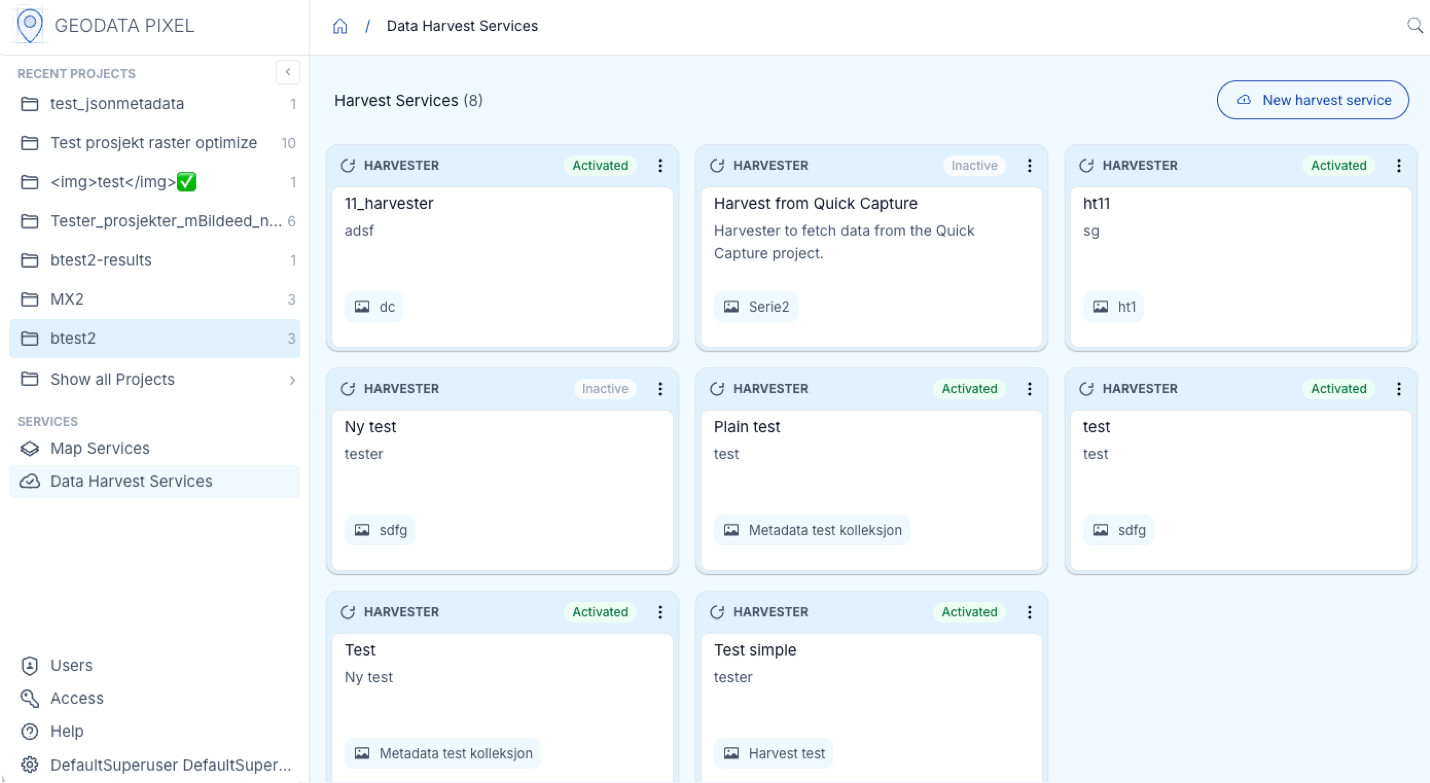Open project test_jsonmetadata
This screenshot has height=783, width=1430.
pos(154,104)
